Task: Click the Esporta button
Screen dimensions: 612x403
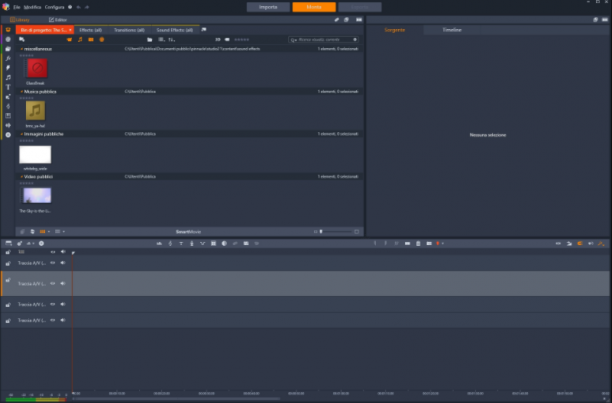Action: coord(359,7)
